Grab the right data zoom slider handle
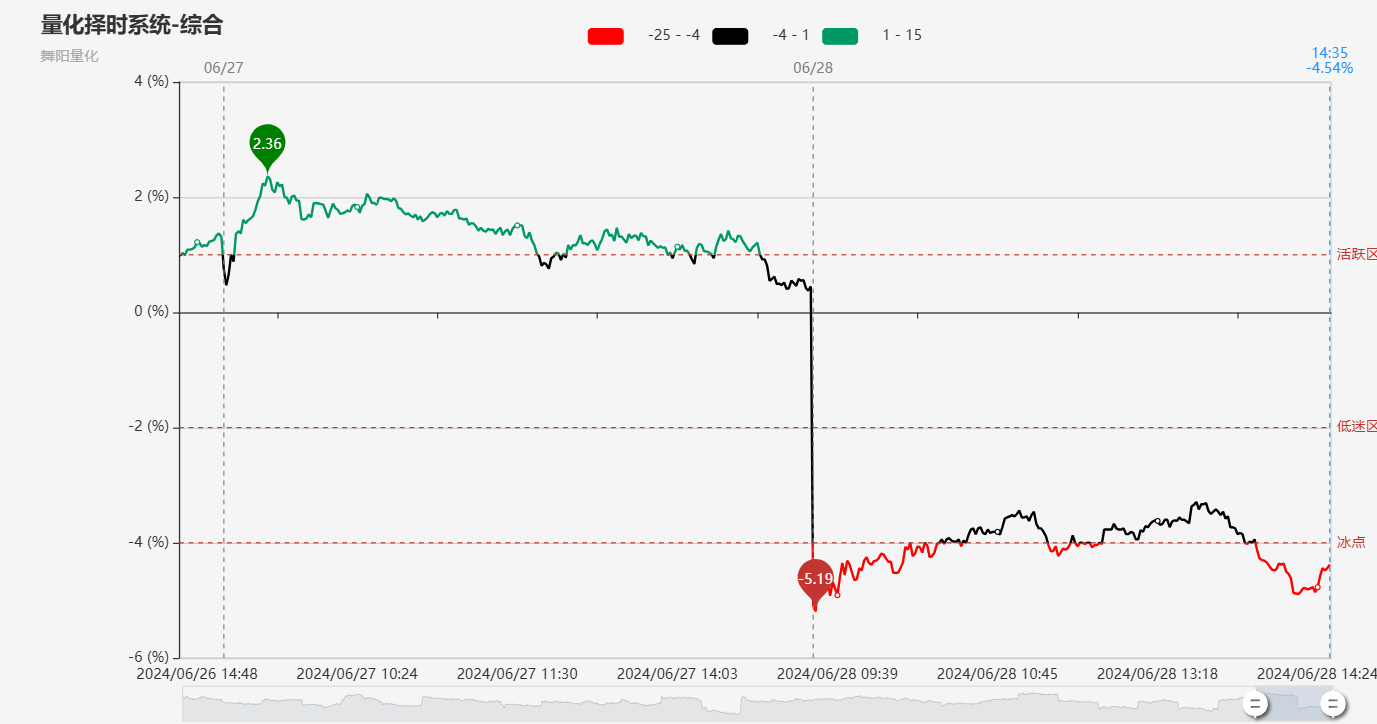The height and width of the screenshot is (724, 1377). pos(1332,704)
